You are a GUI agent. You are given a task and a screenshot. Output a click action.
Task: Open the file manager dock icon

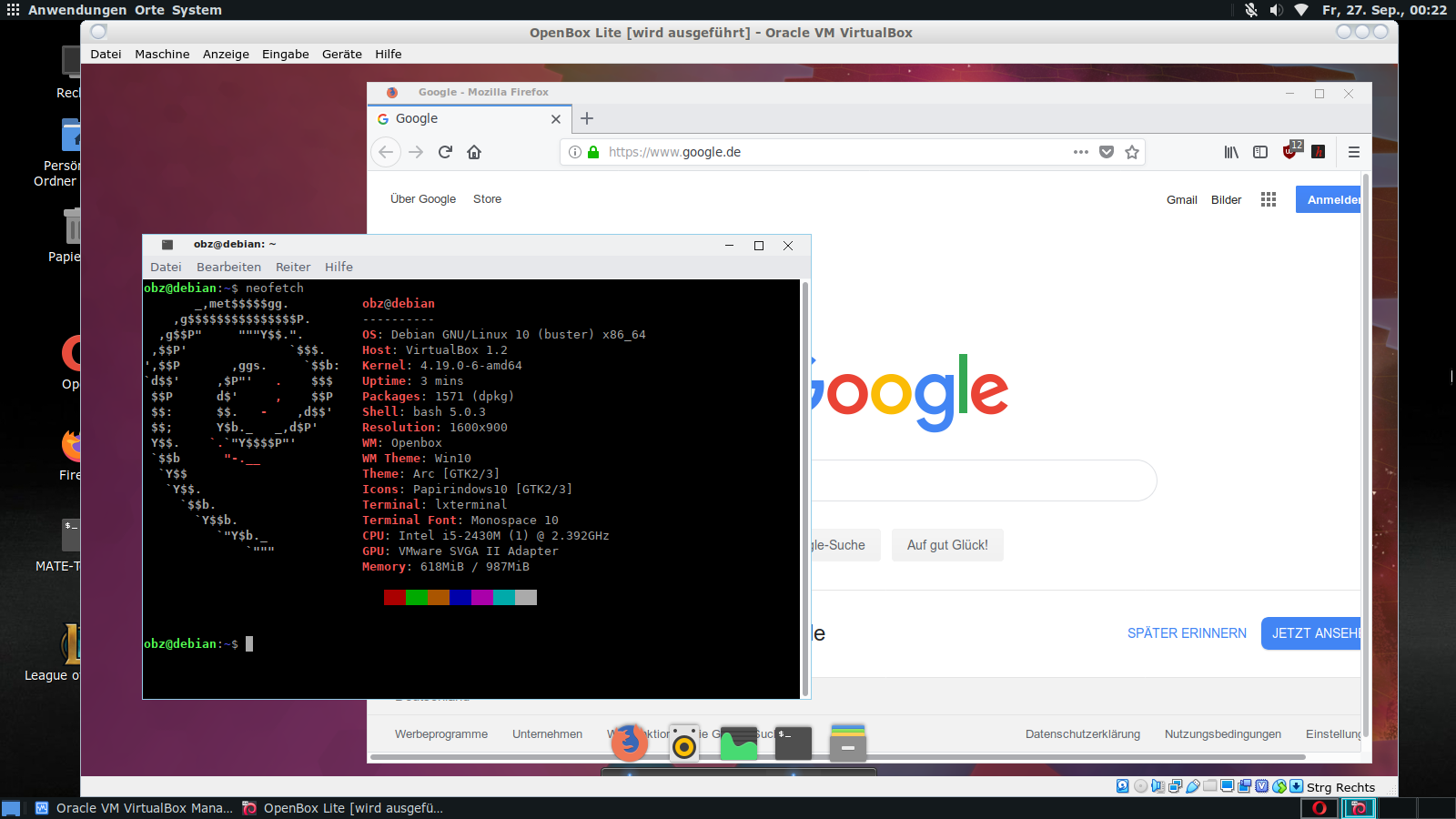pos(848,743)
